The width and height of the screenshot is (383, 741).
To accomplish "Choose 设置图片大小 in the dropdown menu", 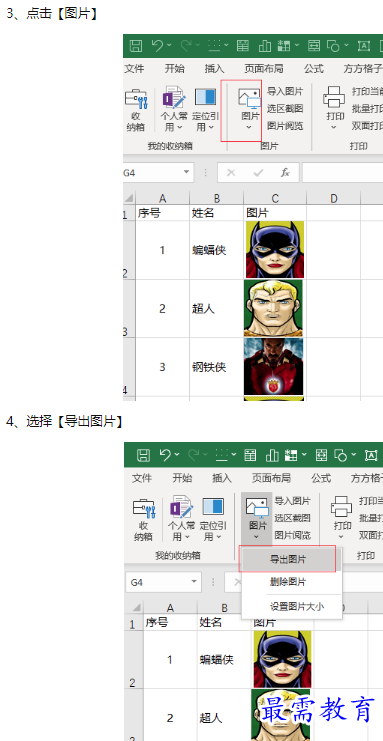I will [x=297, y=606].
